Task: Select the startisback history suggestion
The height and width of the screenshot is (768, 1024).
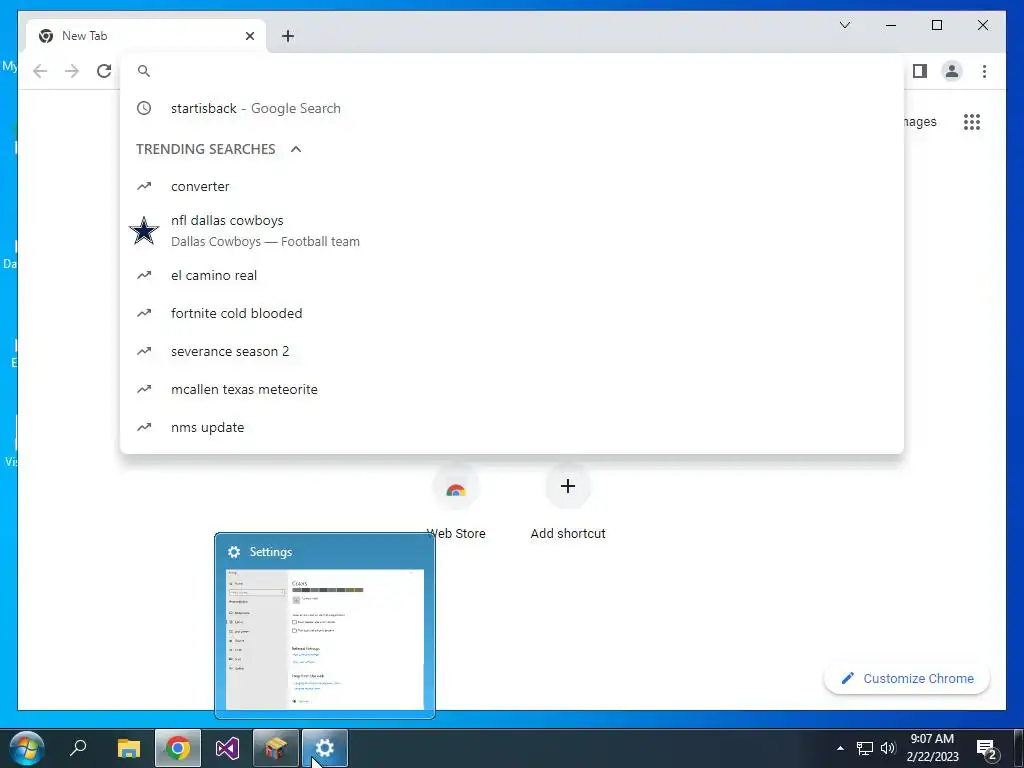Action: [x=512, y=108]
